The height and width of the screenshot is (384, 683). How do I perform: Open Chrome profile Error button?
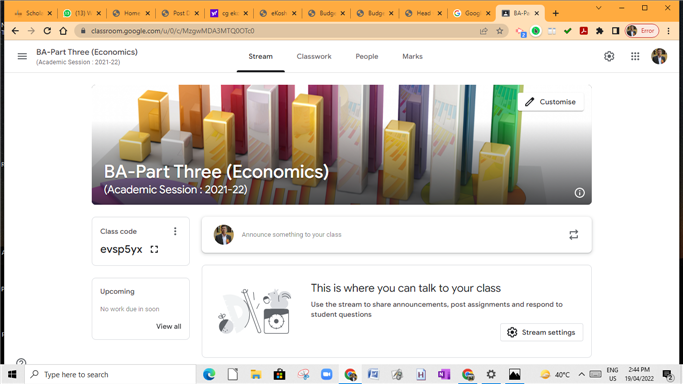coord(642,31)
